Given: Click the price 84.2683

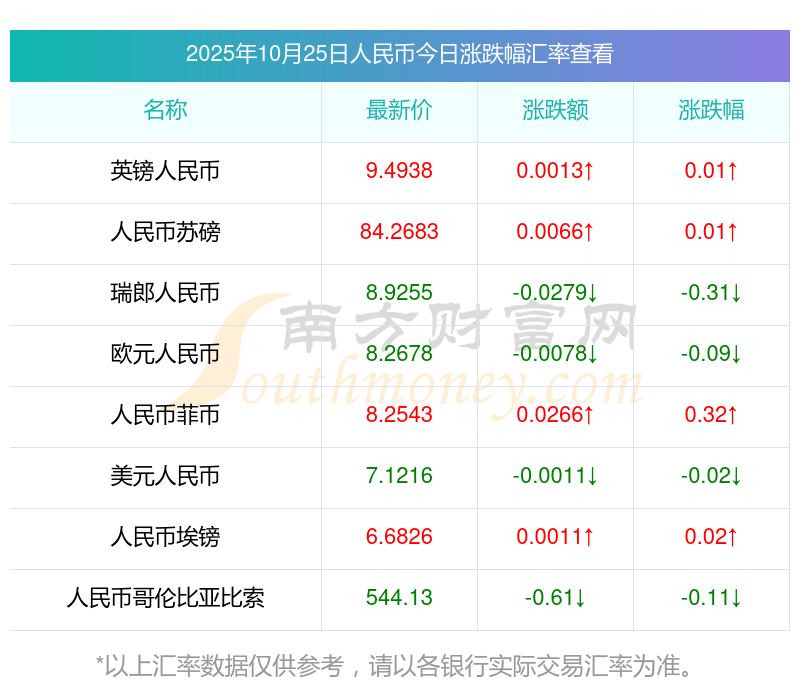Looking at the screenshot, I should pos(399,232).
